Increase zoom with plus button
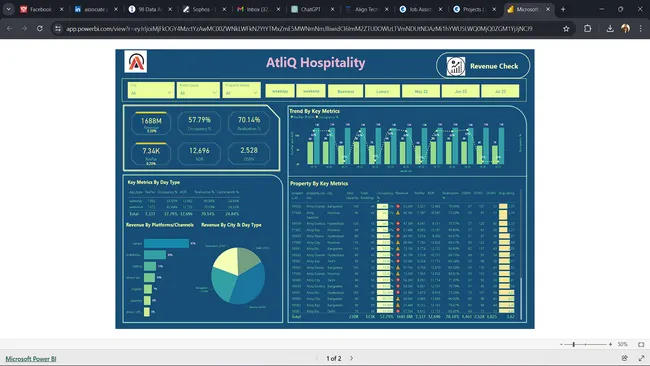 [x=610, y=344]
